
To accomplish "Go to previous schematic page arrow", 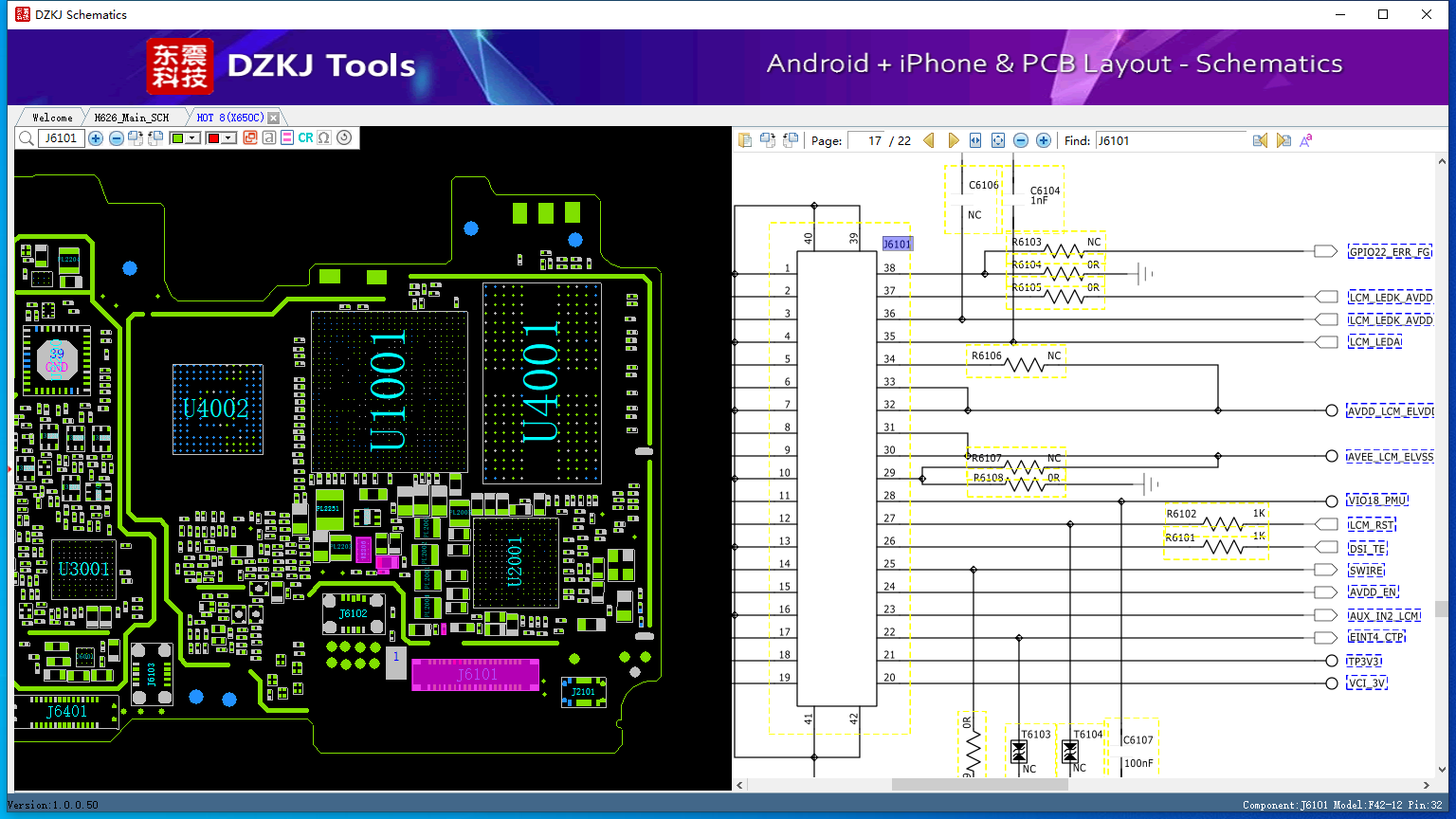I will [x=929, y=140].
